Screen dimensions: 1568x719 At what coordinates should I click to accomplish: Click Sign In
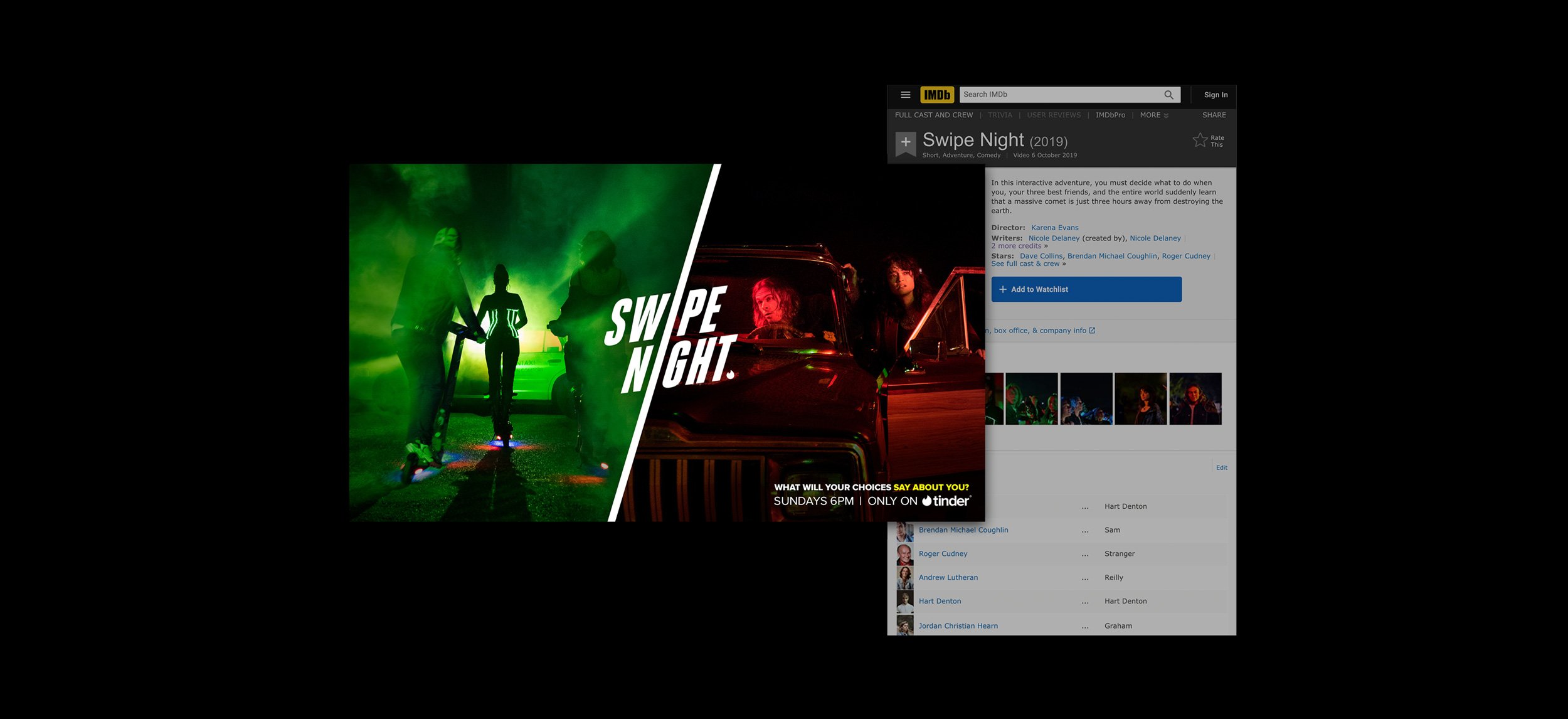(x=1216, y=95)
